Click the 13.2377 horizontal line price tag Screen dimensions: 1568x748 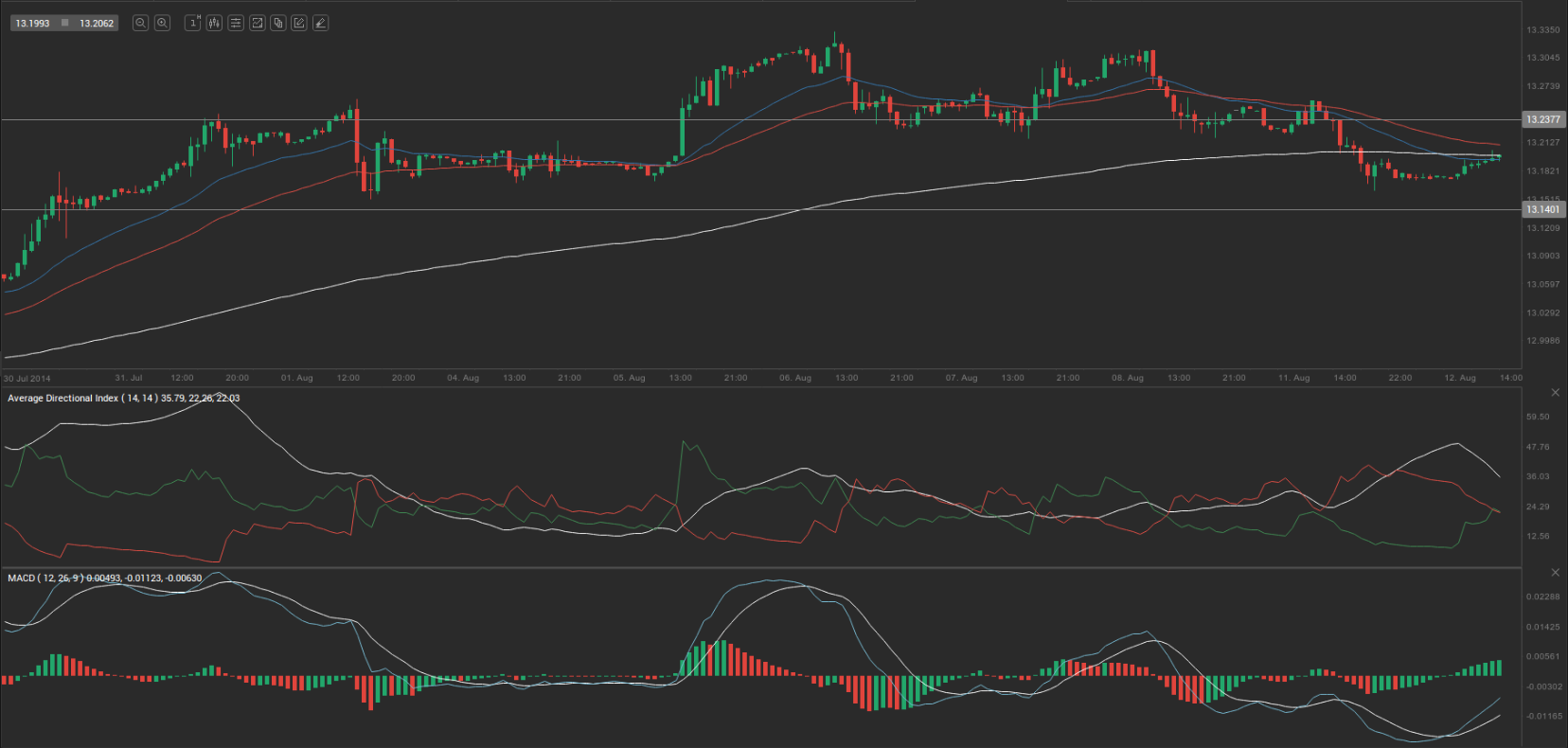(x=1542, y=119)
